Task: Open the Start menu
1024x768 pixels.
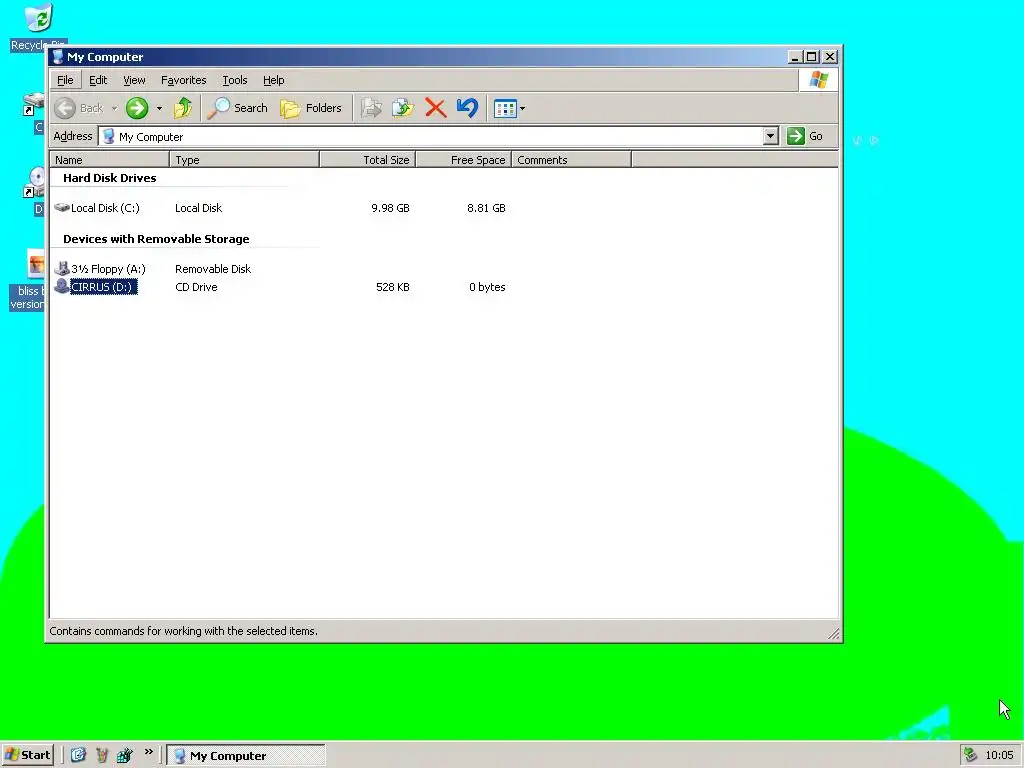Action: click(27, 755)
